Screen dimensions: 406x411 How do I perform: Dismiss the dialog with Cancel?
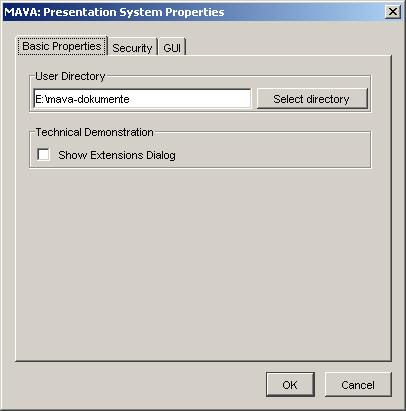tap(358, 385)
